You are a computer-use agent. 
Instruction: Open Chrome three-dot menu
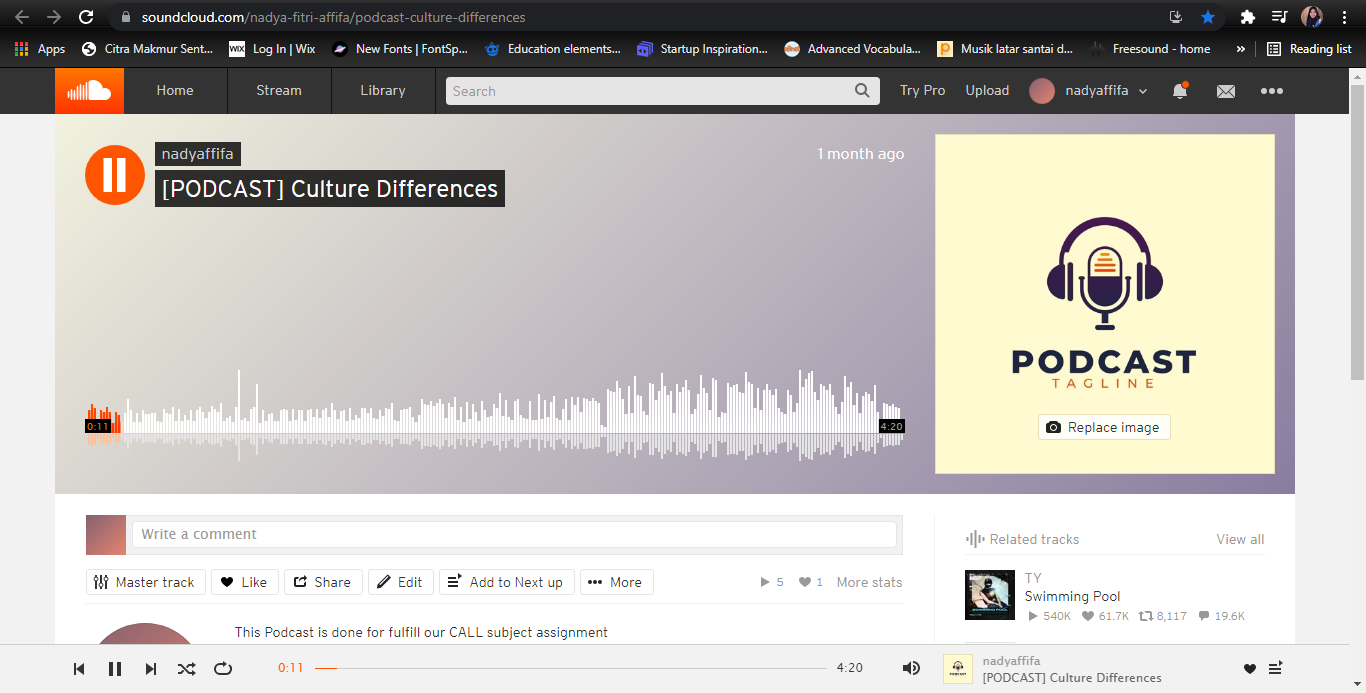(x=1343, y=17)
